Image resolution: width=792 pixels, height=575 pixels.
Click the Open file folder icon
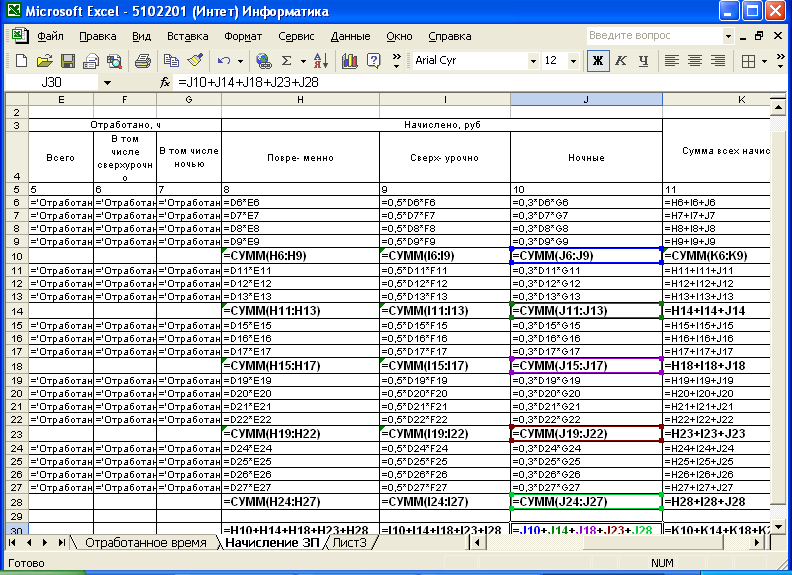[x=45, y=61]
